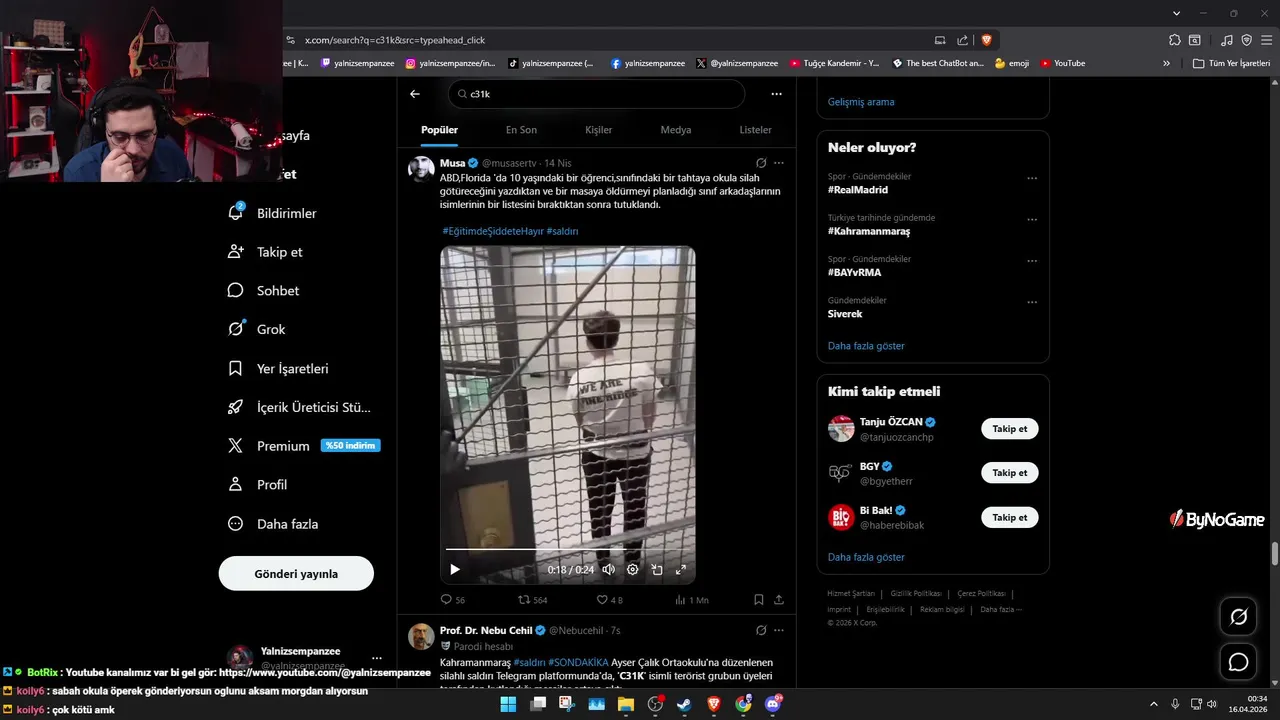This screenshot has width=1280, height=720.
Task: Seek on the video progress bar
Action: pyautogui.click(x=567, y=549)
